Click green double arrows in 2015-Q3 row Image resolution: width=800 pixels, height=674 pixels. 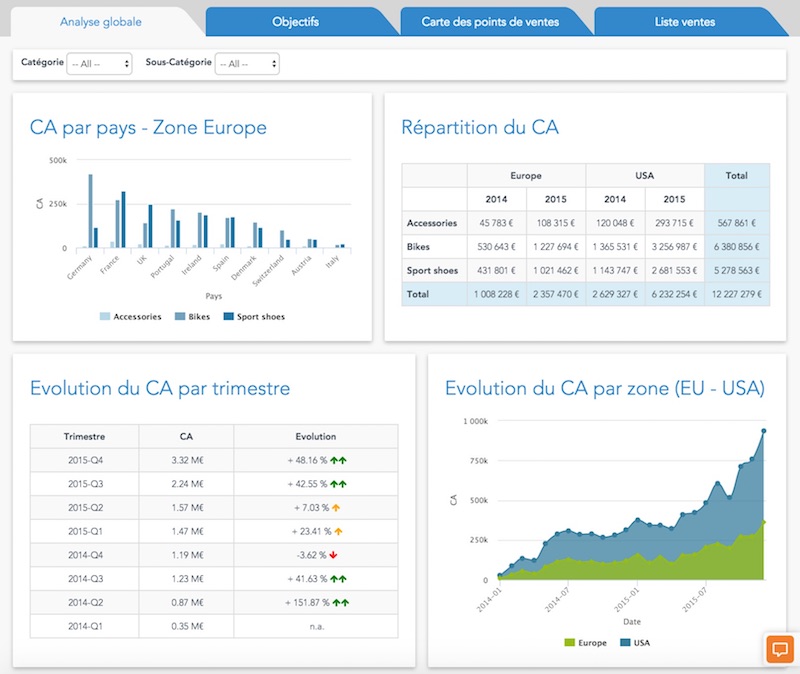pos(338,484)
